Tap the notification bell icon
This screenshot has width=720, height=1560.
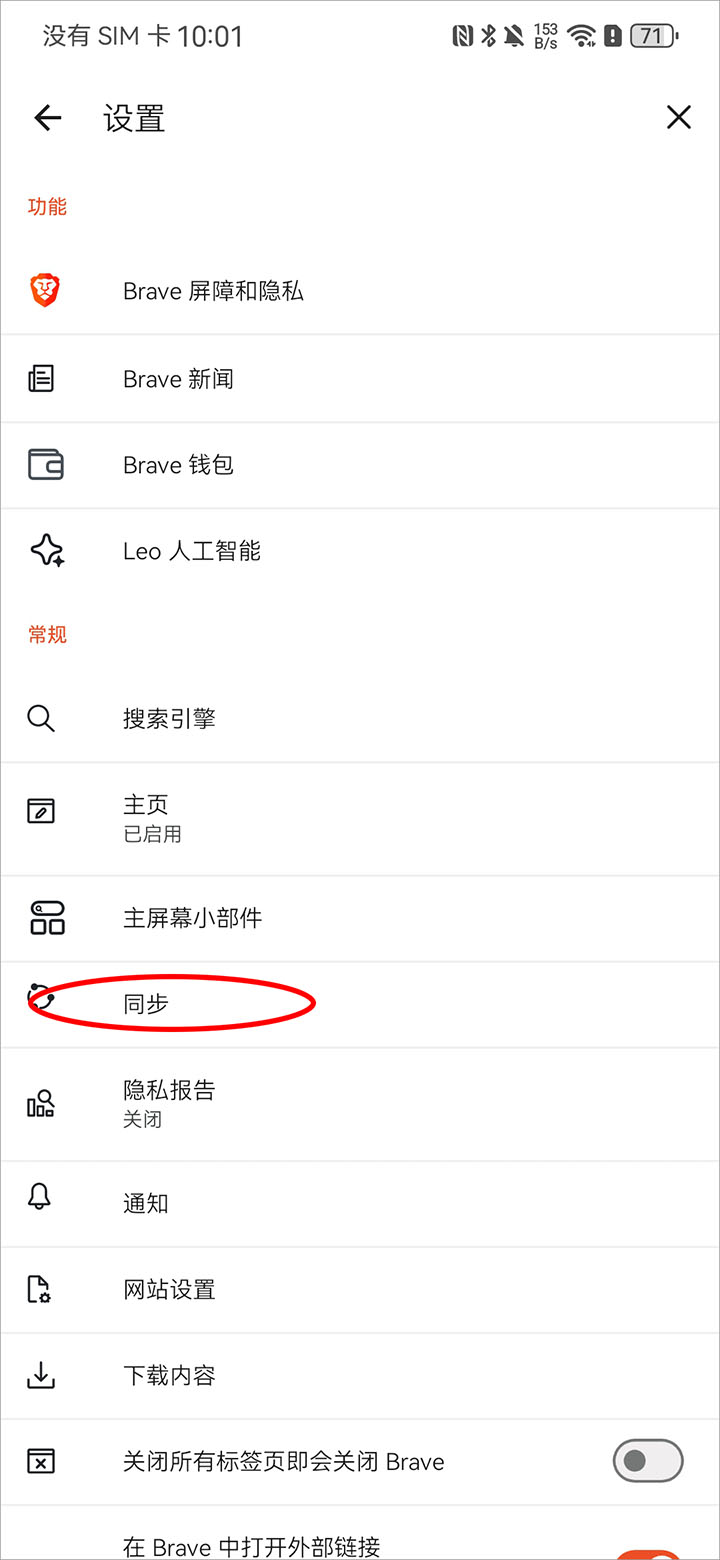point(41,1197)
